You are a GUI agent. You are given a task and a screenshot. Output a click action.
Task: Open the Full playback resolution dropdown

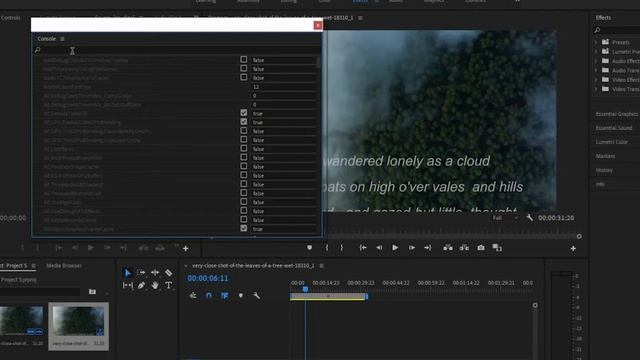[505, 218]
